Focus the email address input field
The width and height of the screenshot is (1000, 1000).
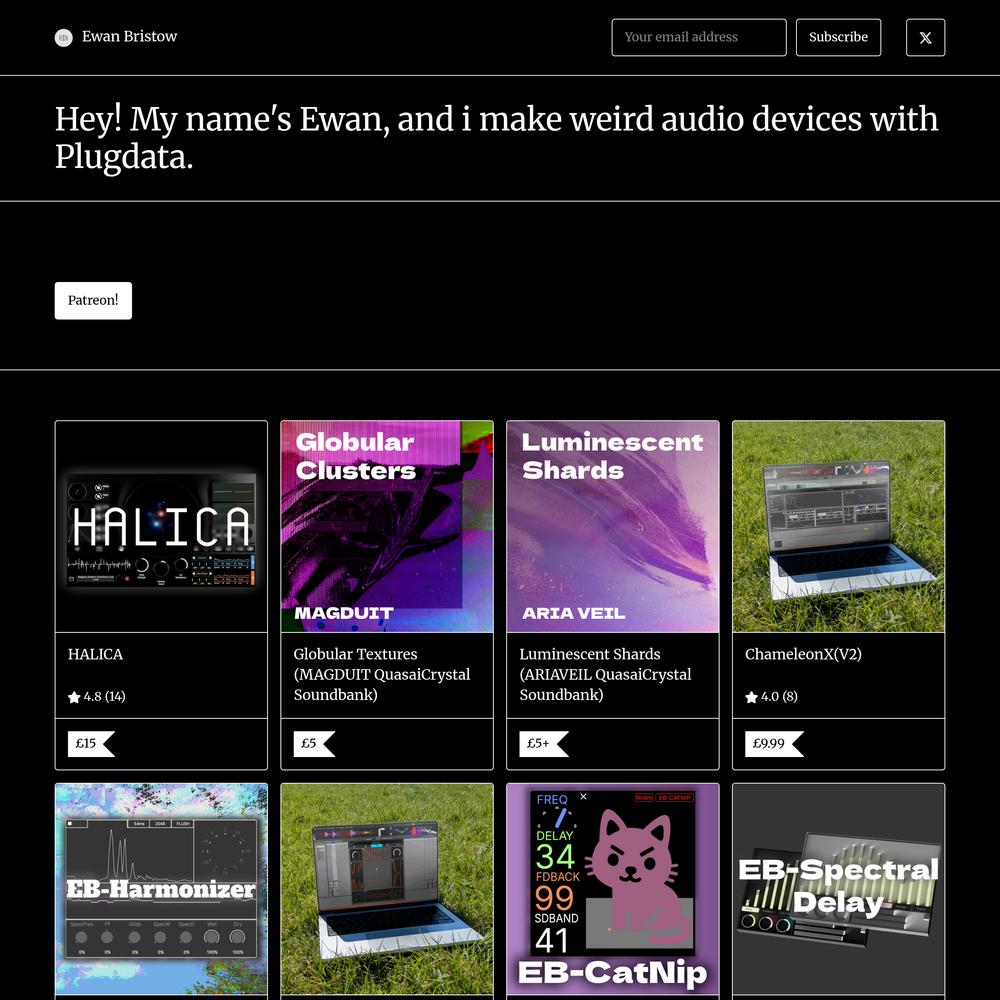point(698,38)
